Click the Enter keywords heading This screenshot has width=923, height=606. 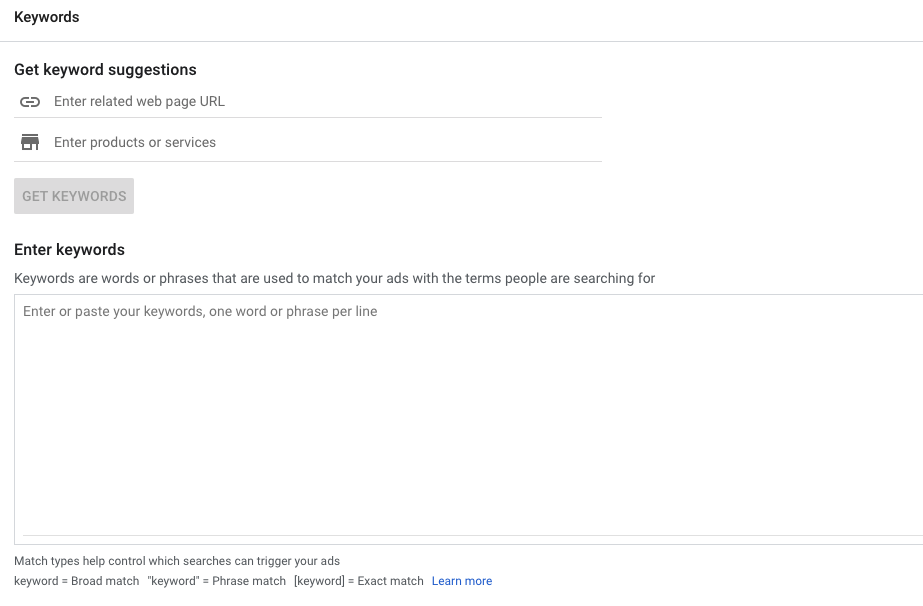(69, 249)
